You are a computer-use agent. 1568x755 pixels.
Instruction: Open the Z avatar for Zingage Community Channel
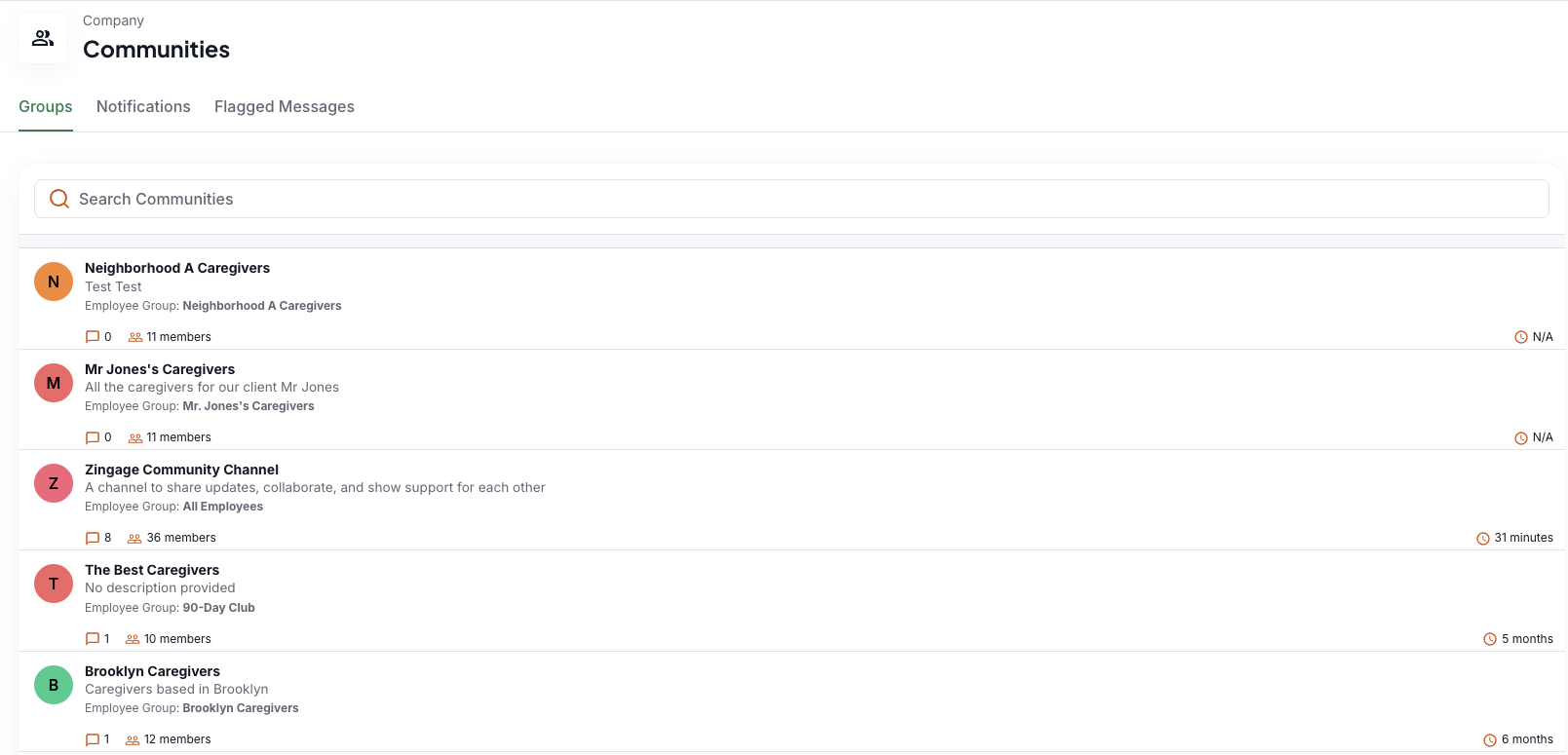pyautogui.click(x=54, y=483)
